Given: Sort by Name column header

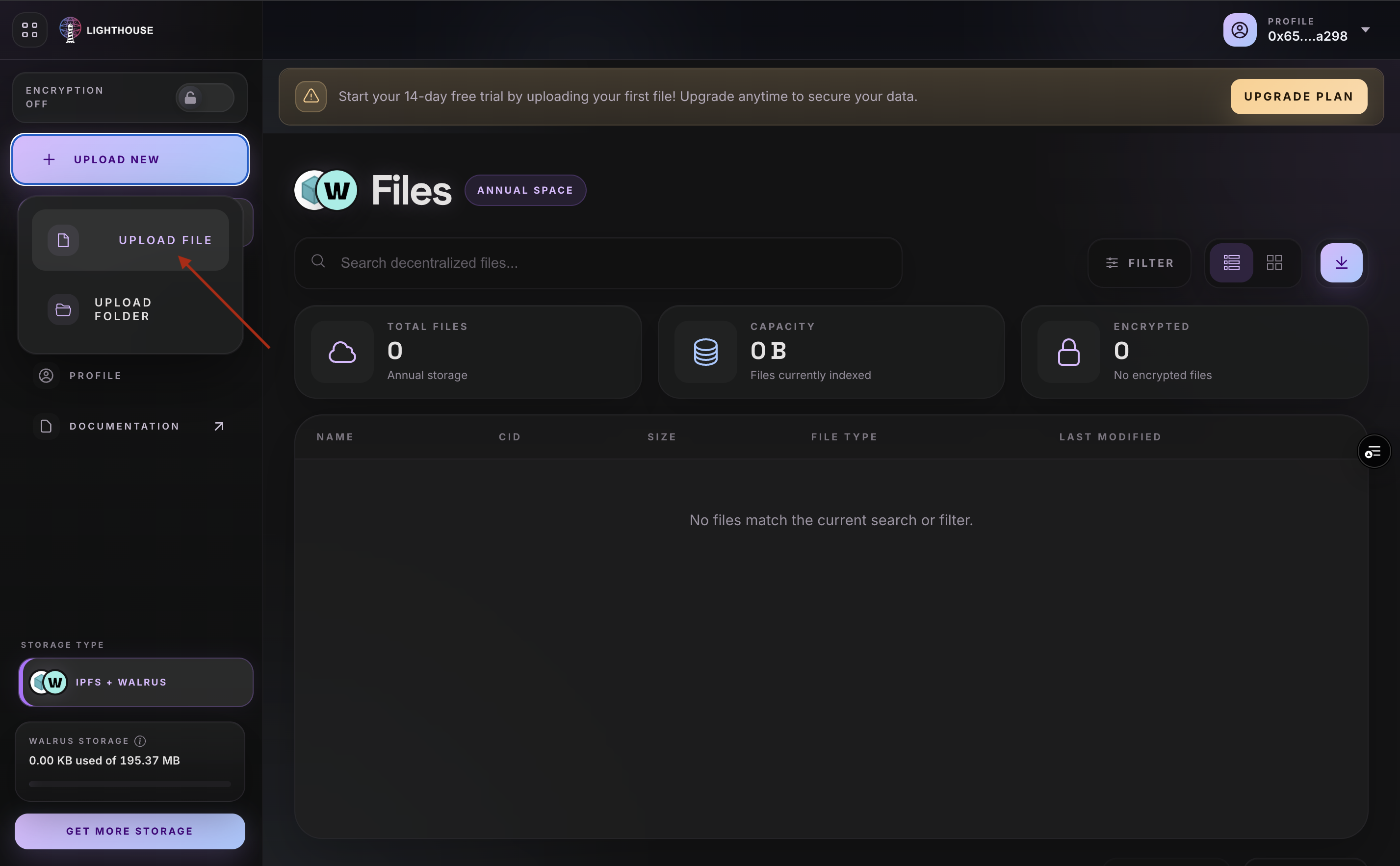Looking at the screenshot, I should (335, 437).
